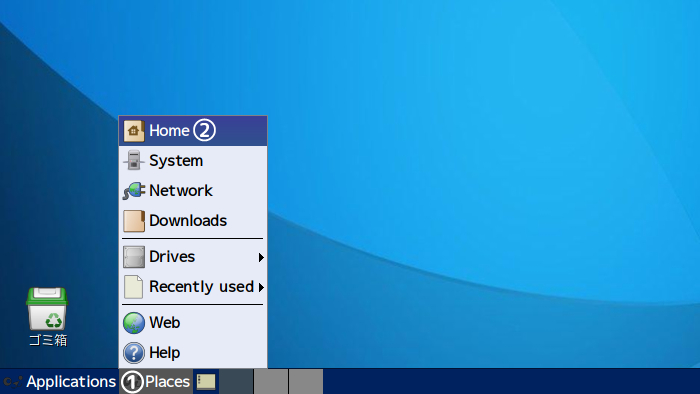This screenshot has width=700, height=394.
Task: Click the Drives menu label
Action: pos(172,257)
